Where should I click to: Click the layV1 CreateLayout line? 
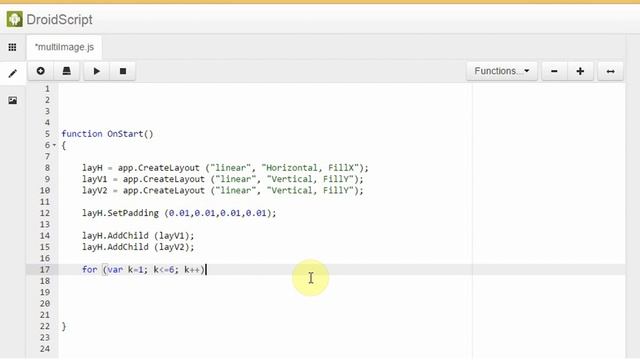click(x=222, y=179)
